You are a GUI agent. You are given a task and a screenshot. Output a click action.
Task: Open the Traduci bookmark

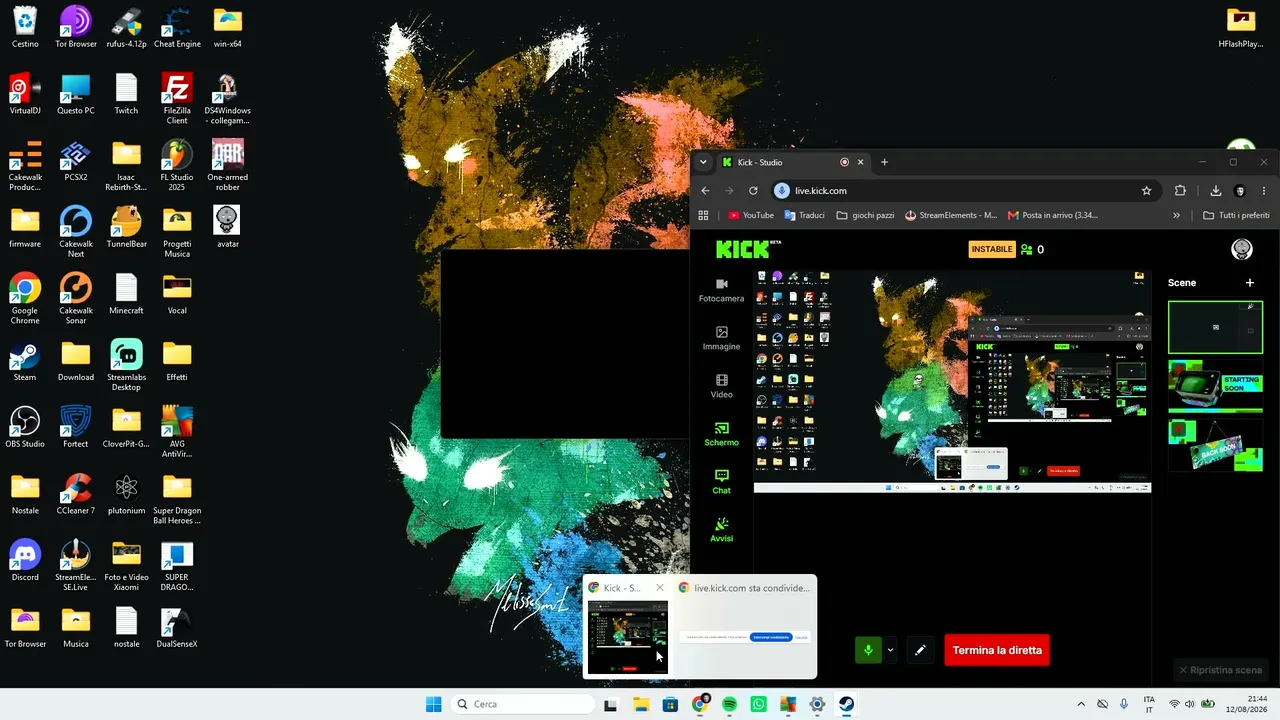click(804, 215)
